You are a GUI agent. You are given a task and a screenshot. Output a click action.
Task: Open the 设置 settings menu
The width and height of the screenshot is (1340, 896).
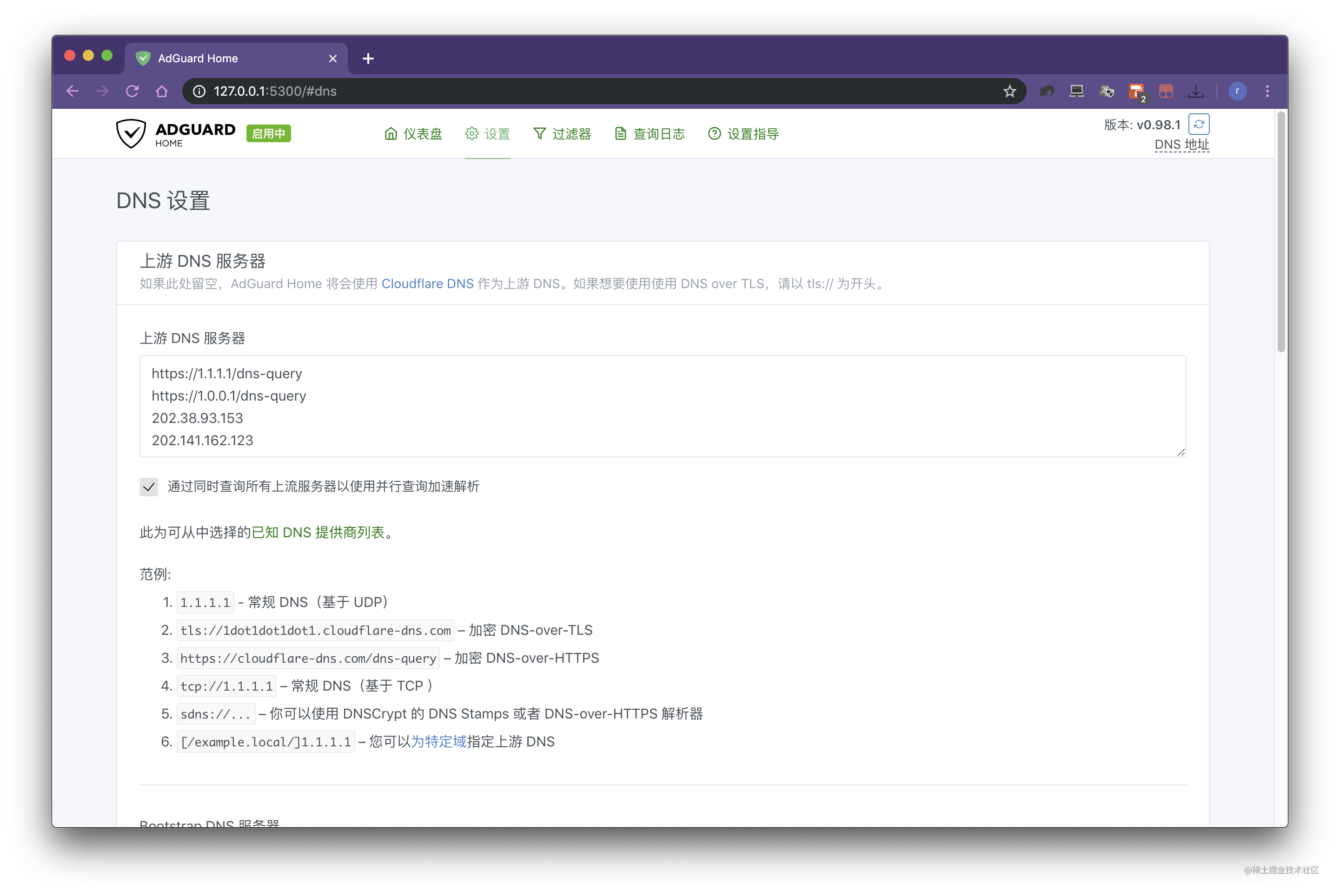point(487,134)
